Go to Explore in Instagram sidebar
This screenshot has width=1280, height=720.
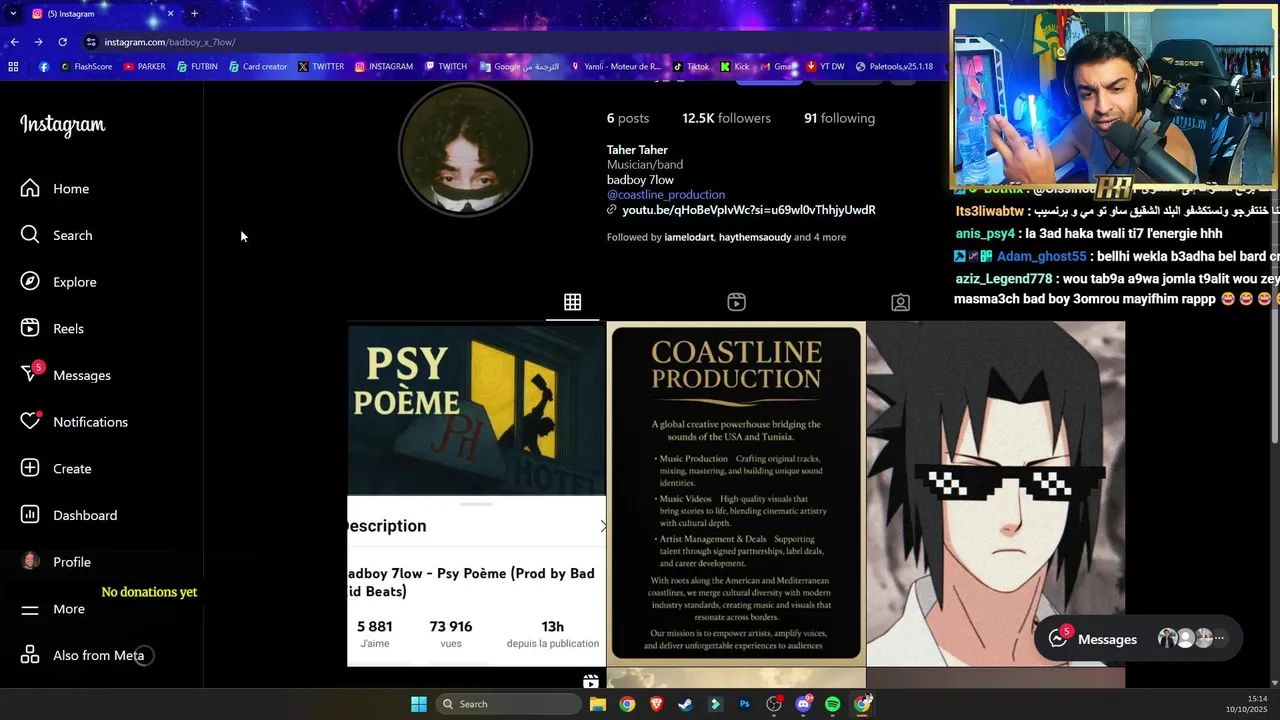pyautogui.click(x=59, y=282)
